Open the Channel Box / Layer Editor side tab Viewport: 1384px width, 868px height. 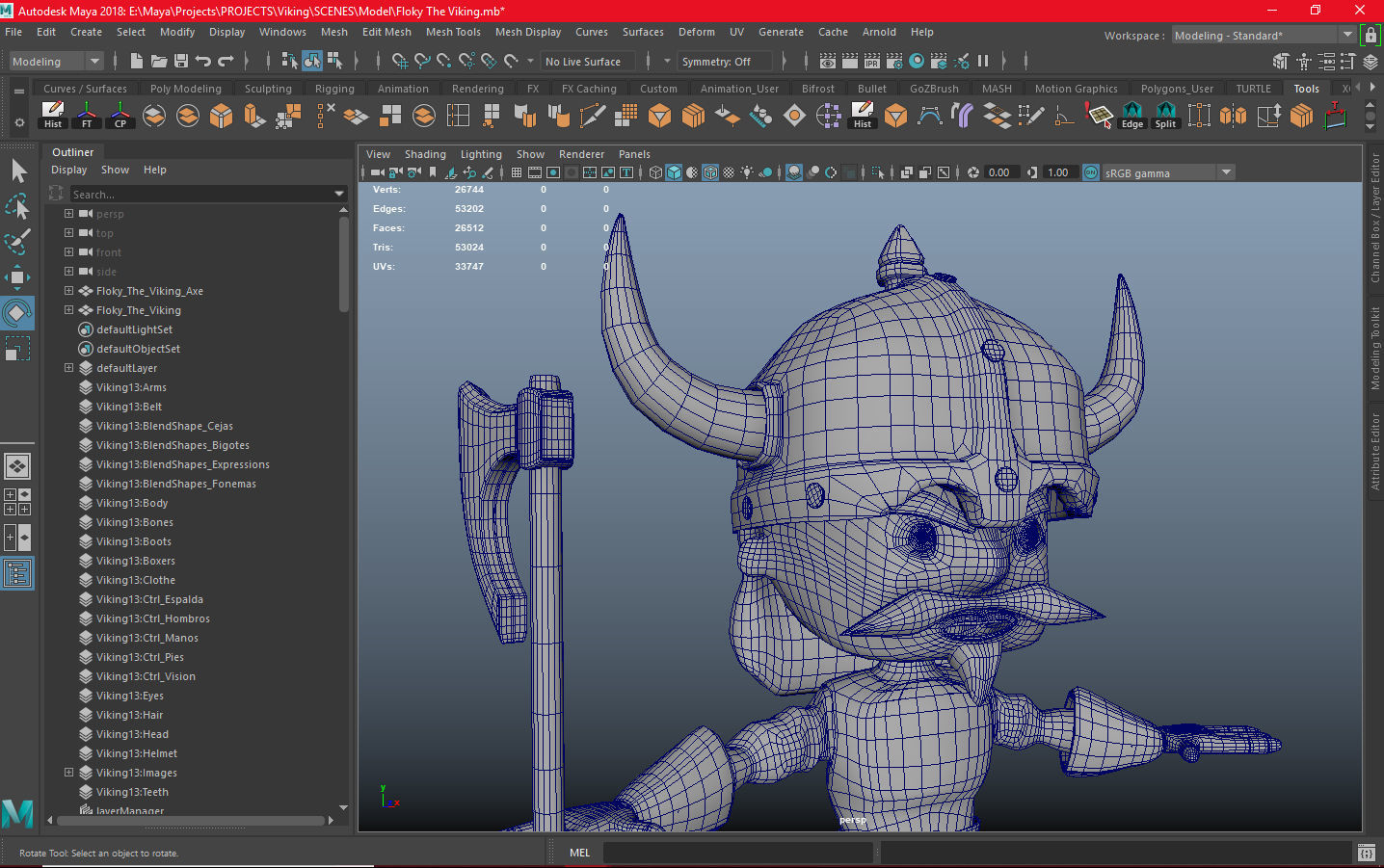point(1375,218)
